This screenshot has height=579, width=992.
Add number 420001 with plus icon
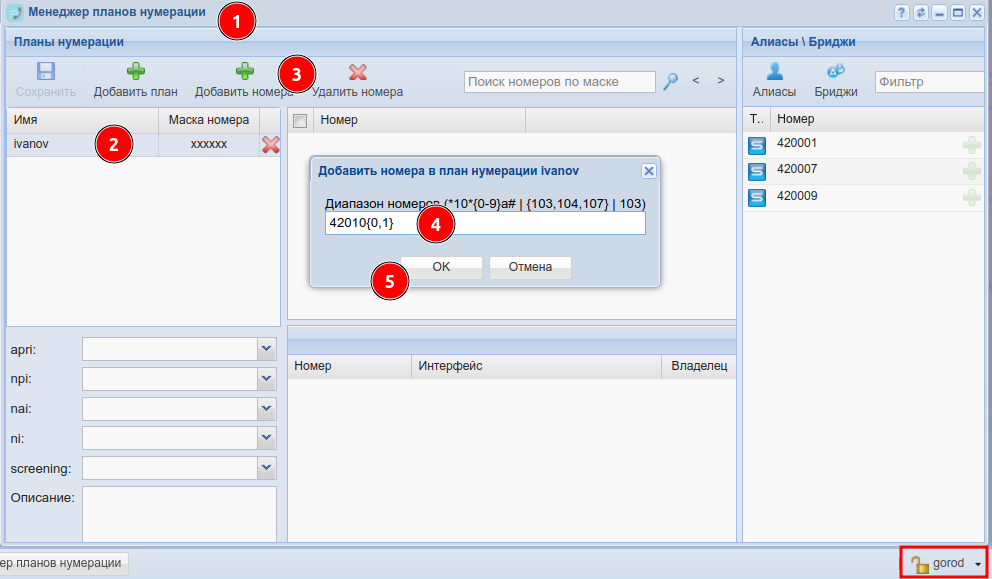[971, 145]
